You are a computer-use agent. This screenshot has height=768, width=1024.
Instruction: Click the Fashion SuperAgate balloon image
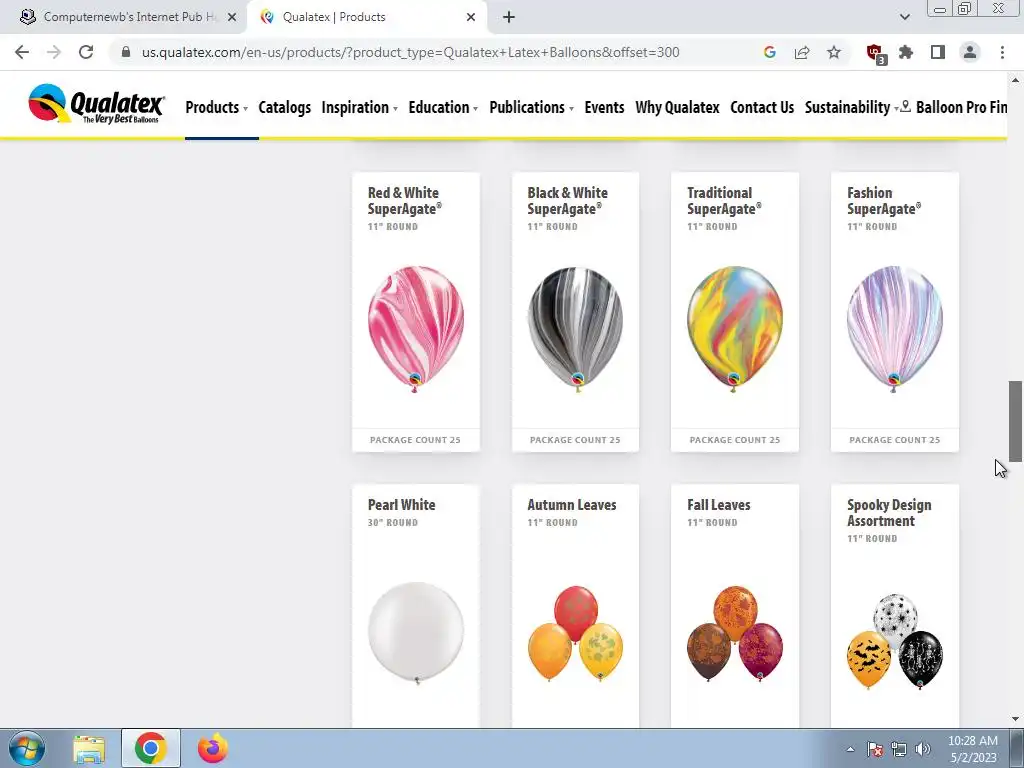click(895, 328)
